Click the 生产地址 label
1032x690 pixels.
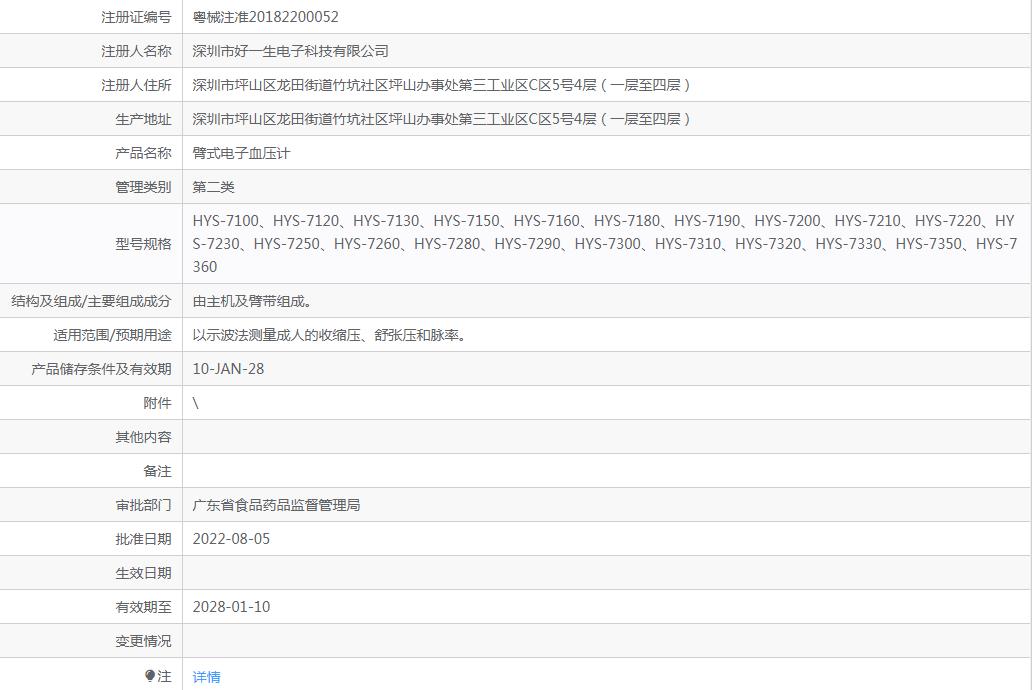pyautogui.click(x=143, y=119)
